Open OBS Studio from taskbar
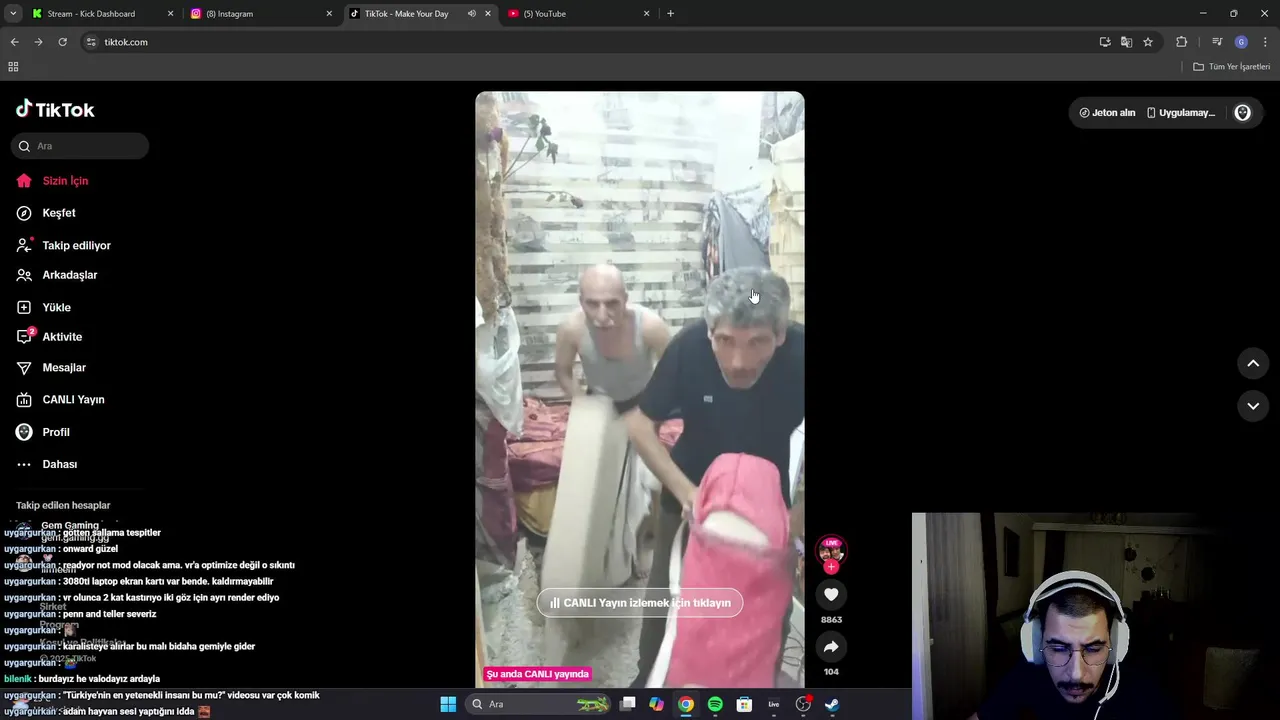The image size is (1280, 720). tap(803, 704)
